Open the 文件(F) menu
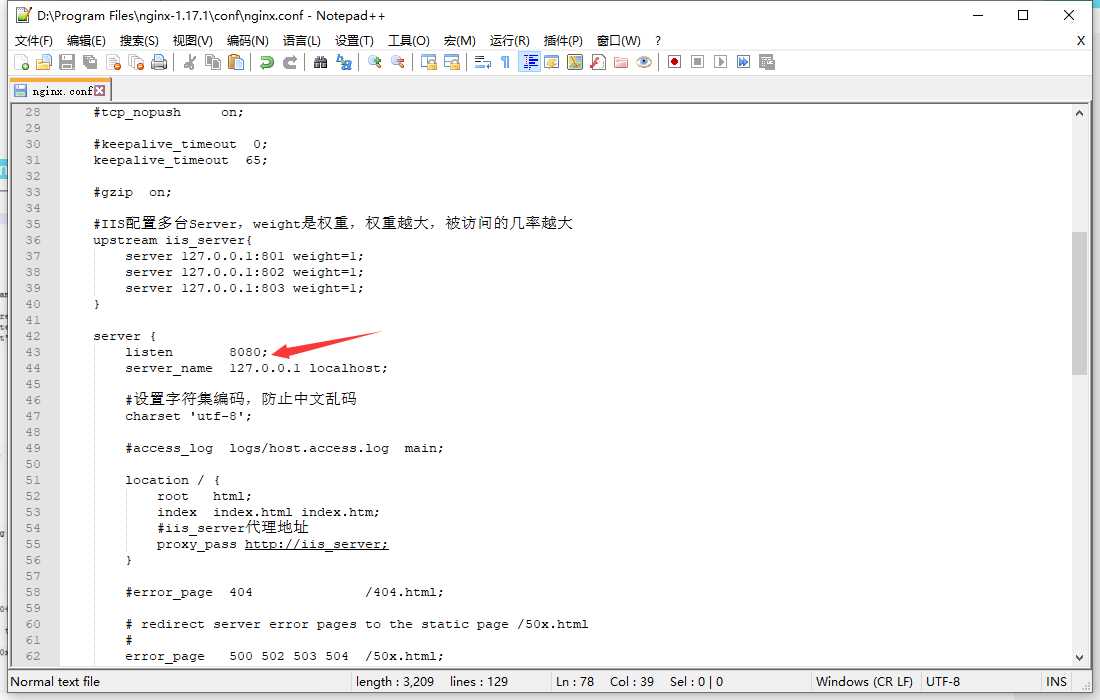The image size is (1100, 700). (34, 41)
